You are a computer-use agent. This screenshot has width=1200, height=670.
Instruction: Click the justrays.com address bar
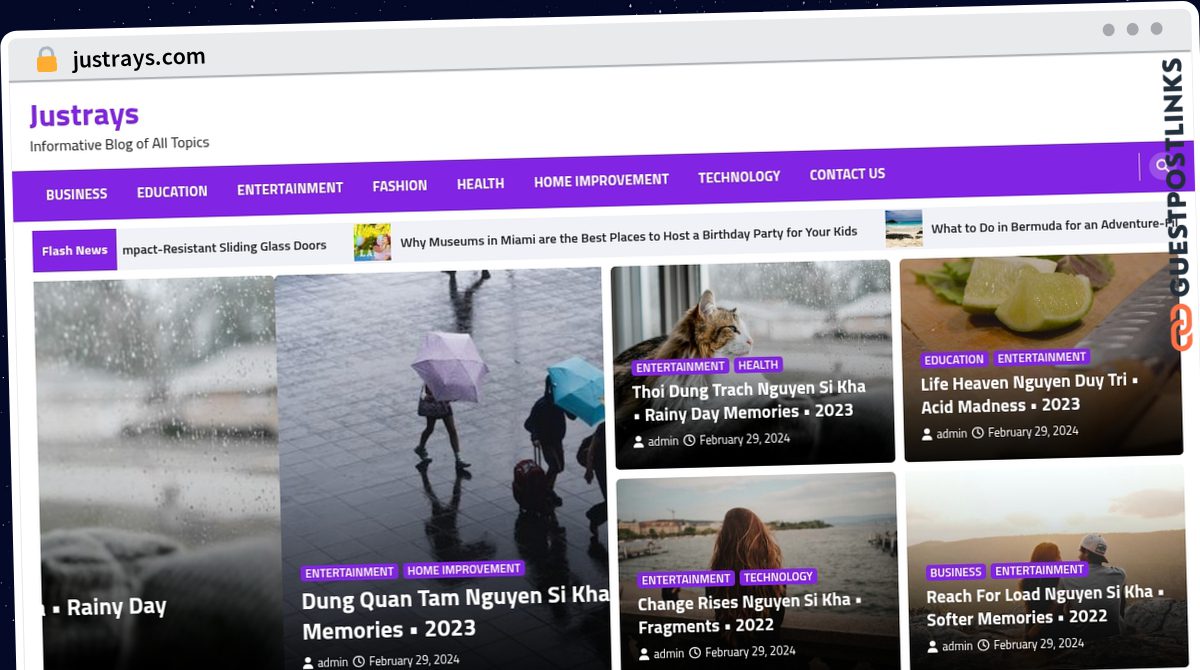139,59
